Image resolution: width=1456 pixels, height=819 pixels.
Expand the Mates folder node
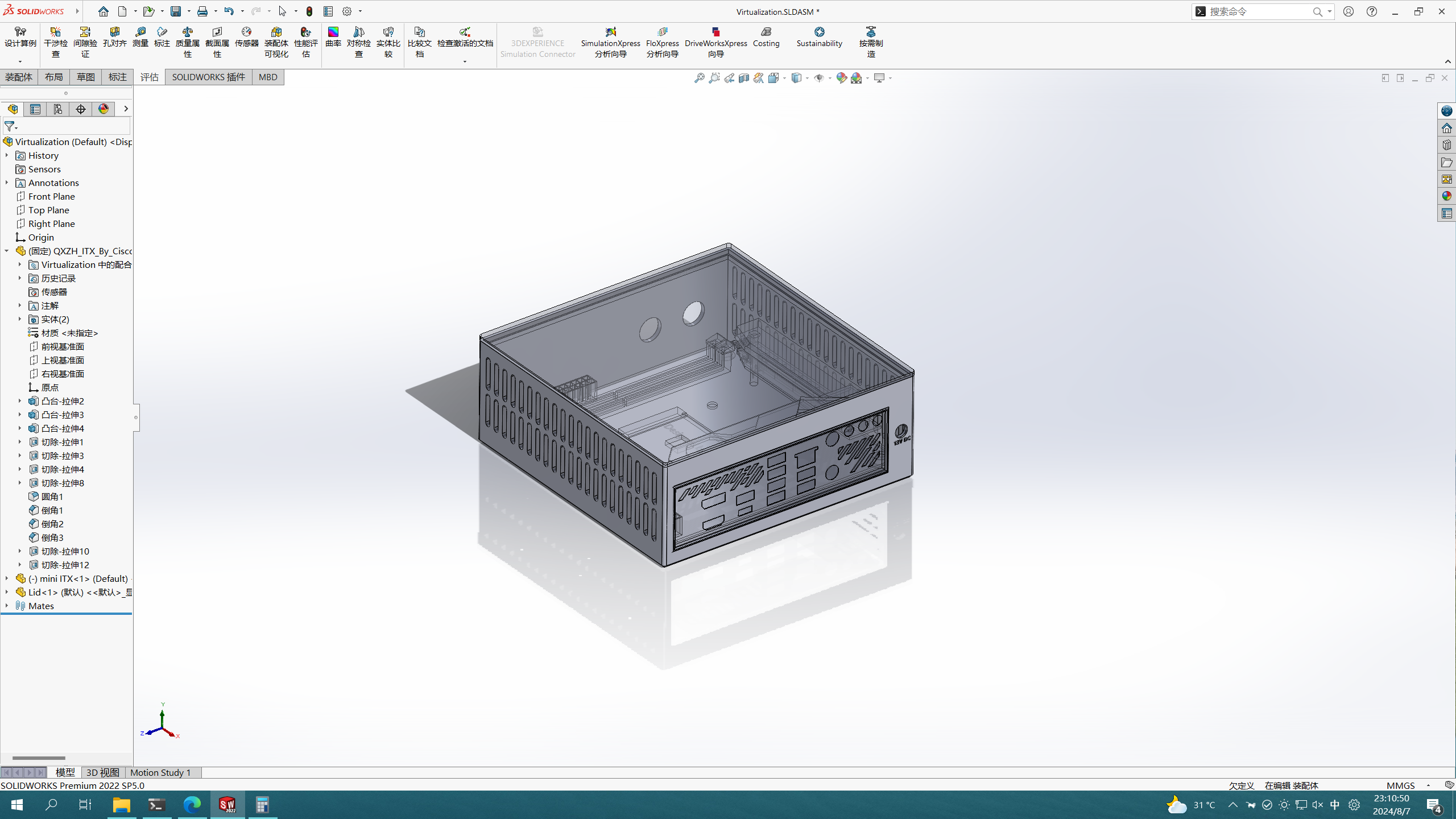[x=7, y=606]
